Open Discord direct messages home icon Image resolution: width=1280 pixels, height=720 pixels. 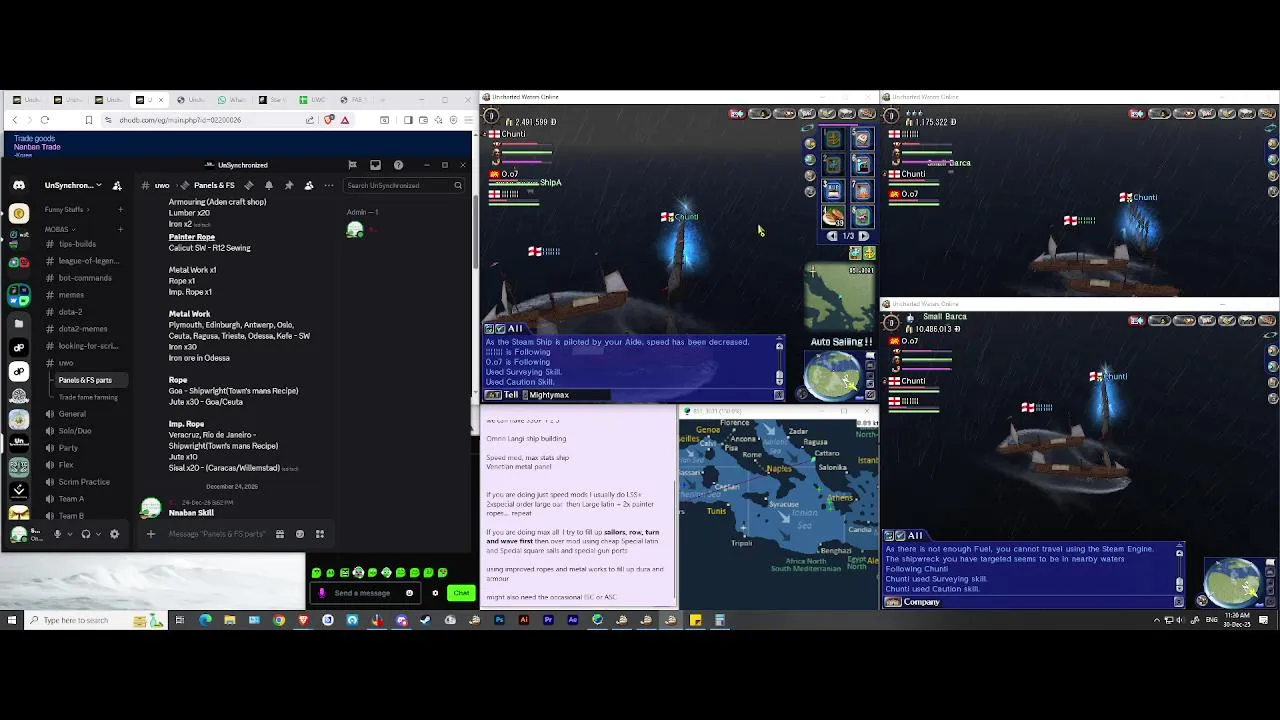[18, 185]
